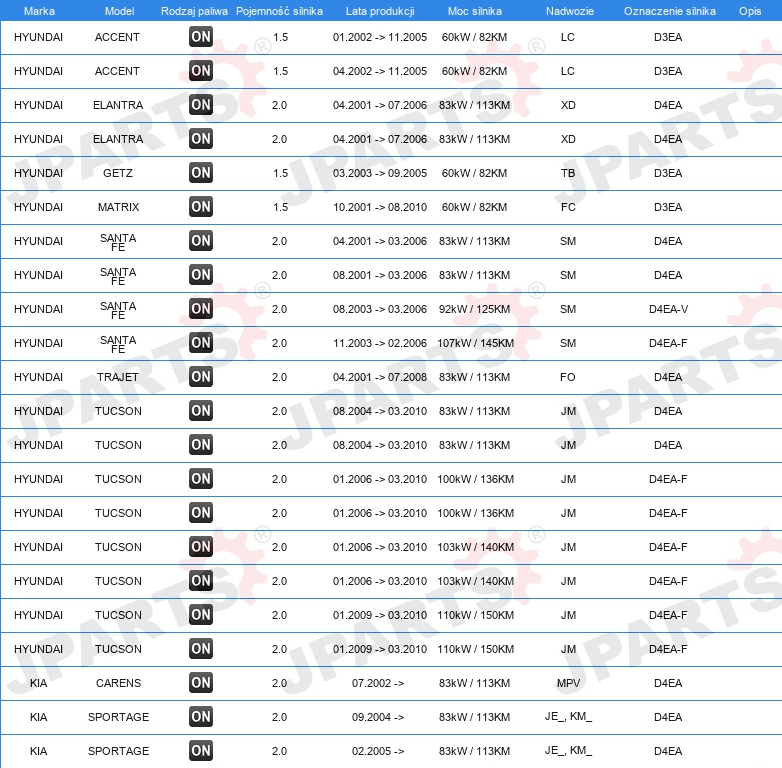Click Accent date range 04.2002 -> 11.2005
Image resolution: width=782 pixels, height=768 pixels.
tap(380, 71)
